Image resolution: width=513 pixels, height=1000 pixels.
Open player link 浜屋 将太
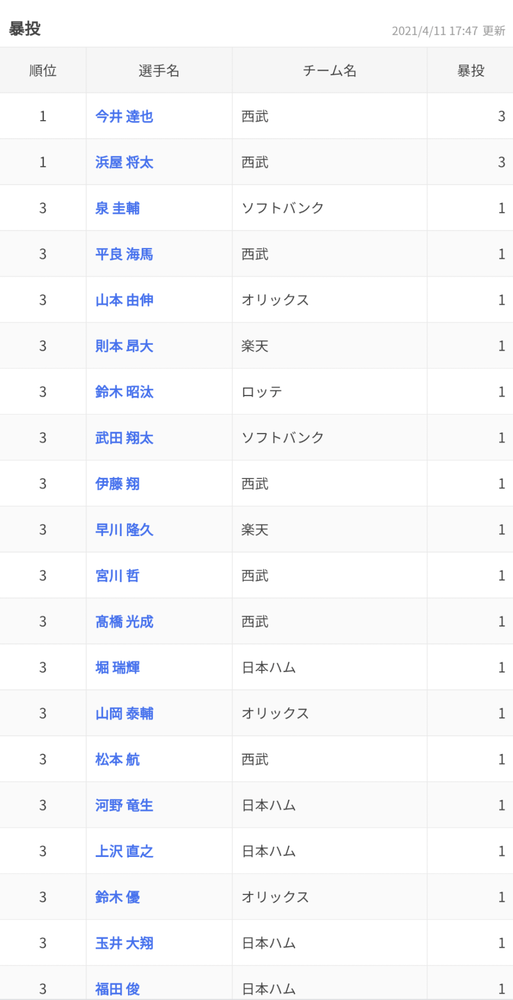[x=124, y=163]
